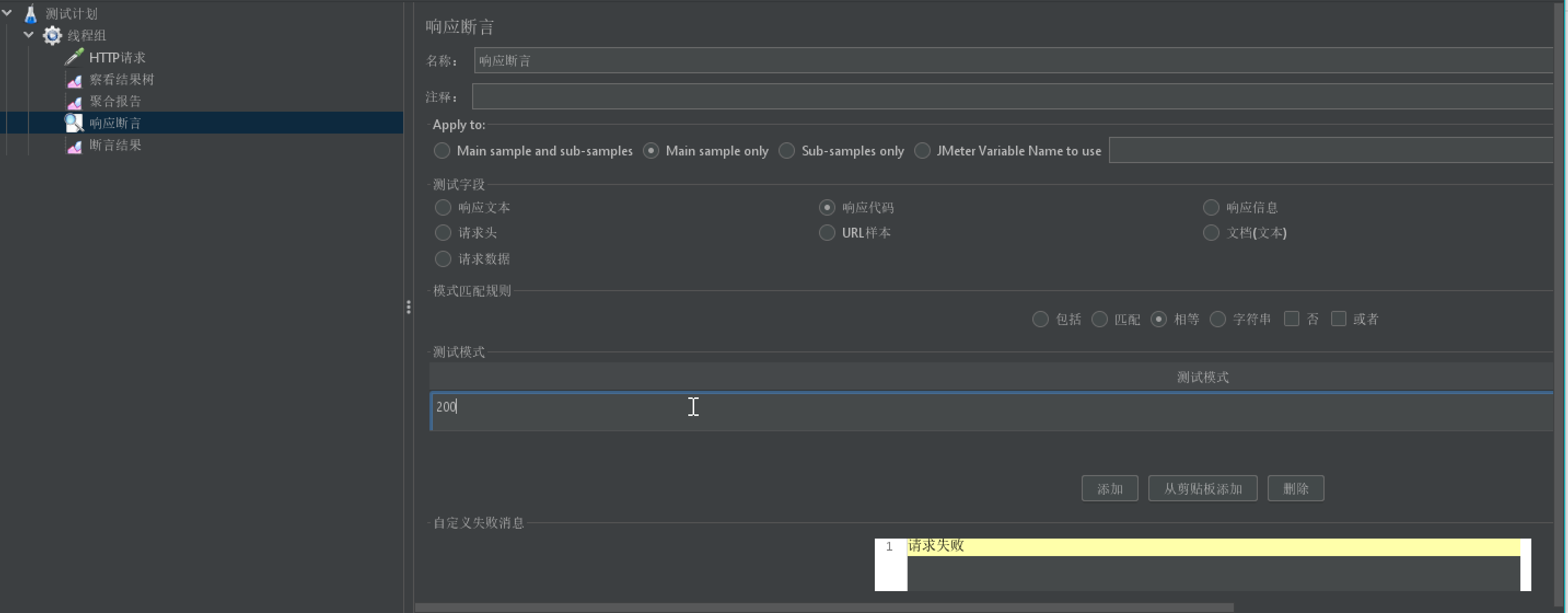
Task: Tick the 否 checkbox
Action: point(1292,319)
